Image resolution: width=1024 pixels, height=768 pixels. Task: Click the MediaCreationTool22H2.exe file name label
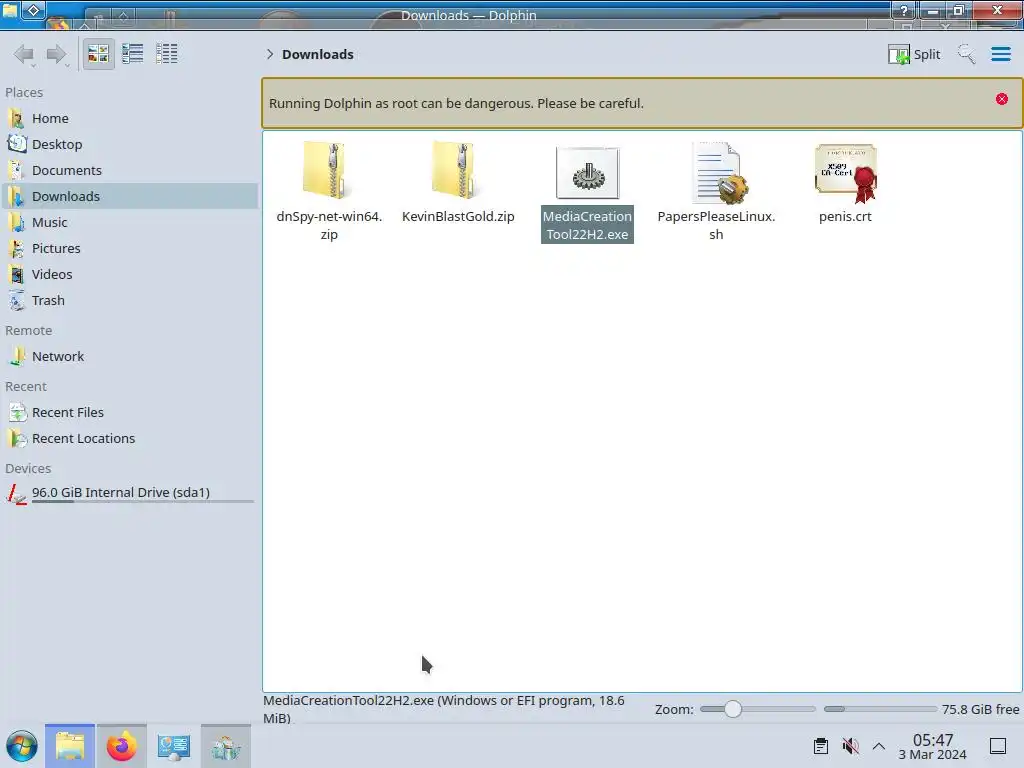[x=587, y=225]
